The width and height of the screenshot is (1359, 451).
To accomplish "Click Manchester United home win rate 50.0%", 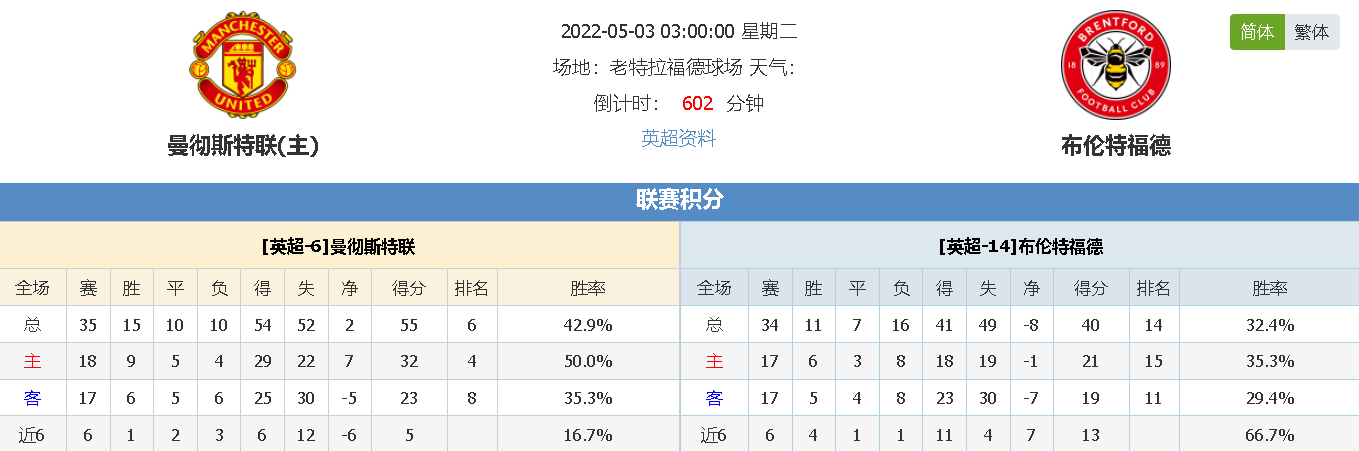I will tap(588, 361).
